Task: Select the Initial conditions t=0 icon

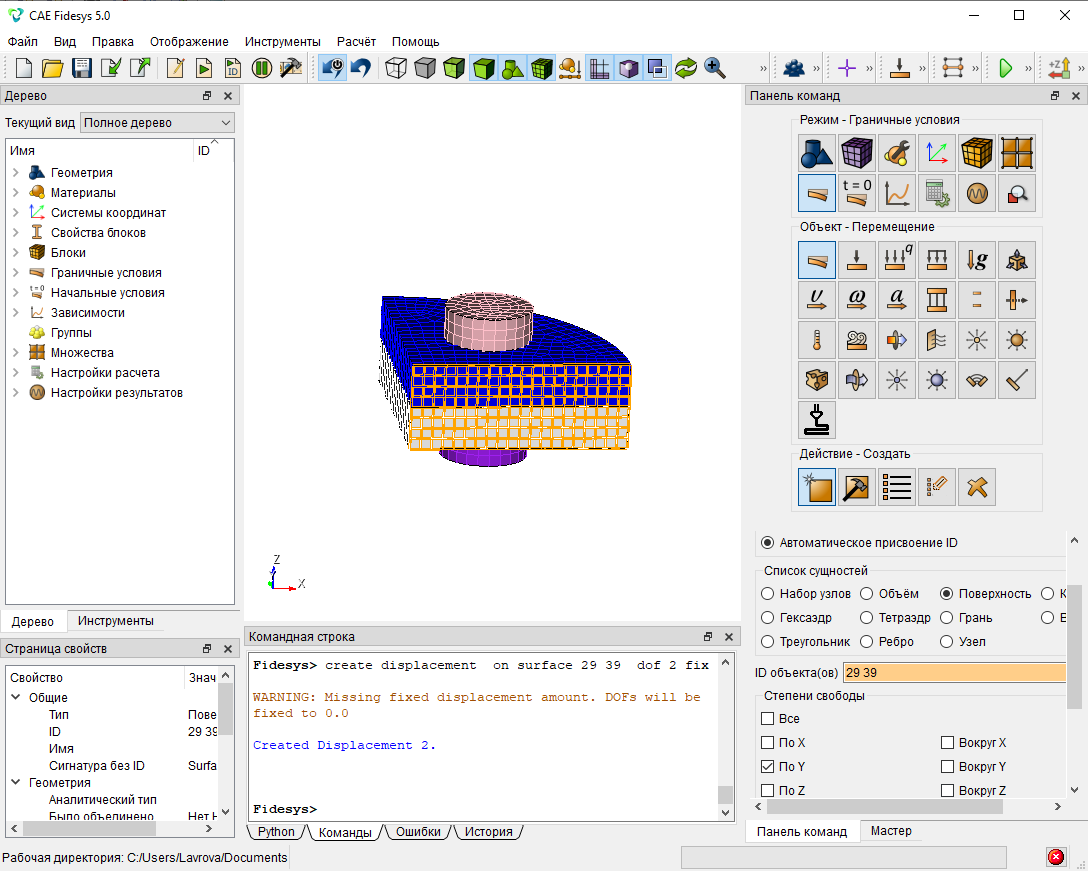Action: point(857,193)
